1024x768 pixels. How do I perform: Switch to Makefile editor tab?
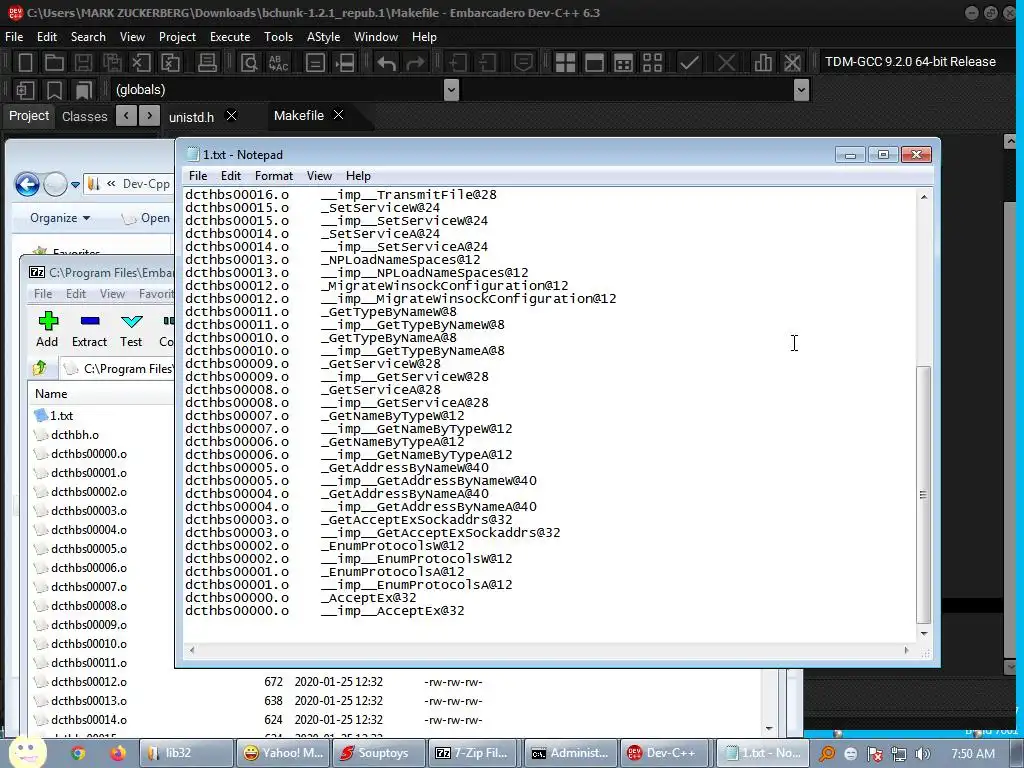[298, 116]
